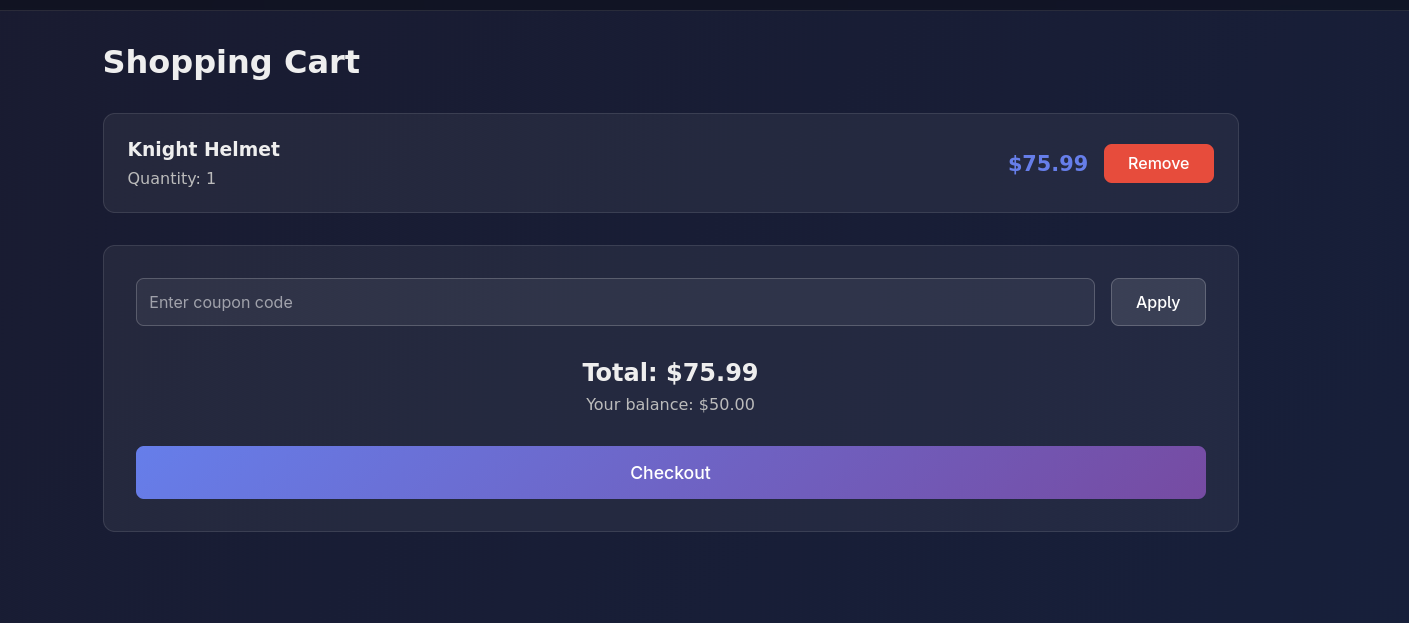Remove the Knight Helmet from cart
Image resolution: width=1409 pixels, height=623 pixels.
[x=1158, y=163]
